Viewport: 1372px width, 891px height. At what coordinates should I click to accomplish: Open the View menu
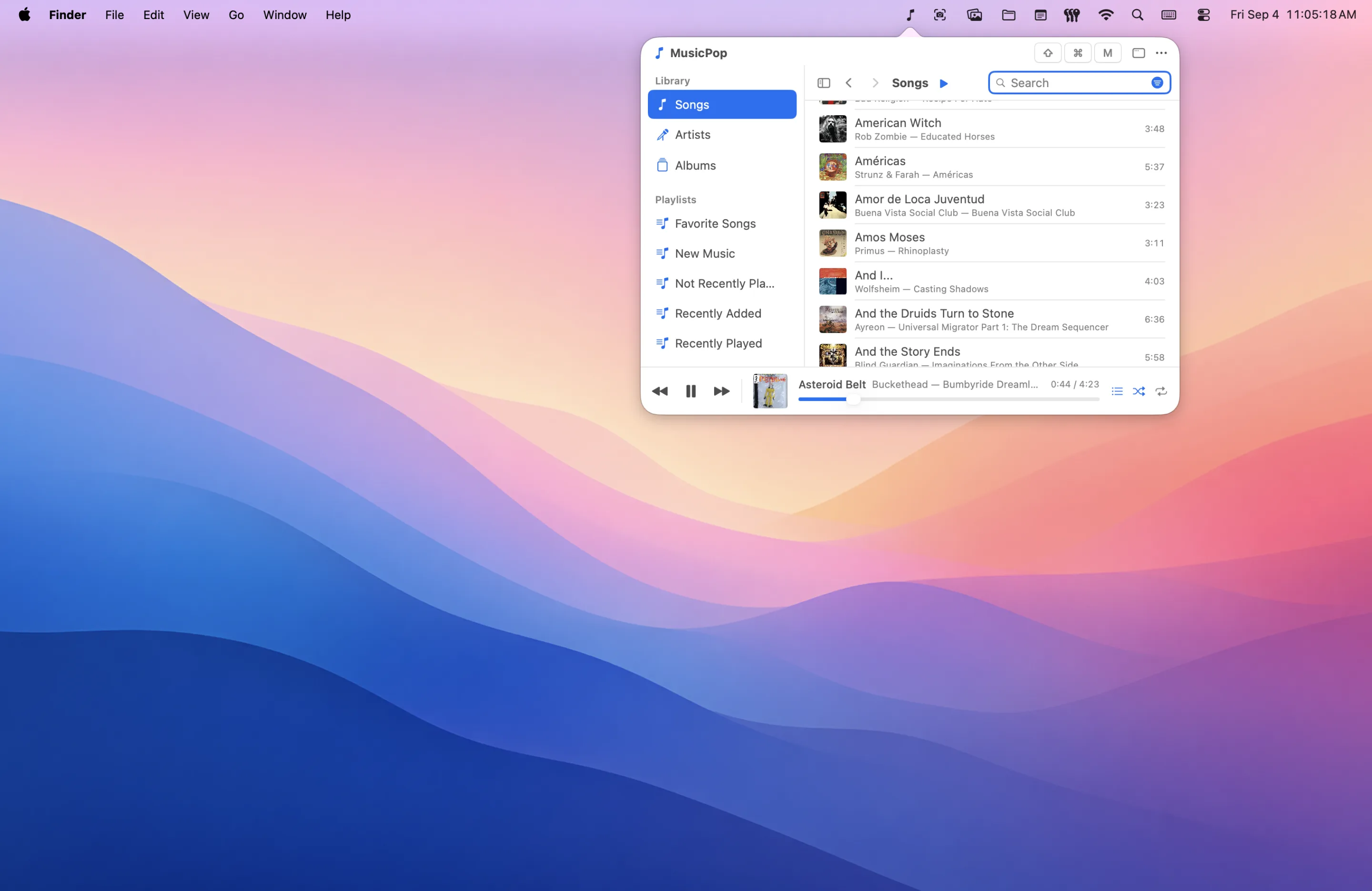pos(196,15)
